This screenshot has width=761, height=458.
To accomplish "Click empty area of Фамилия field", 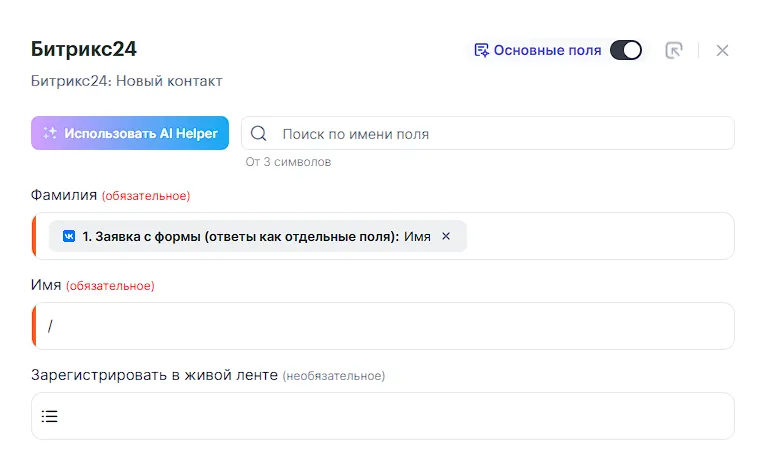I will click(600, 236).
